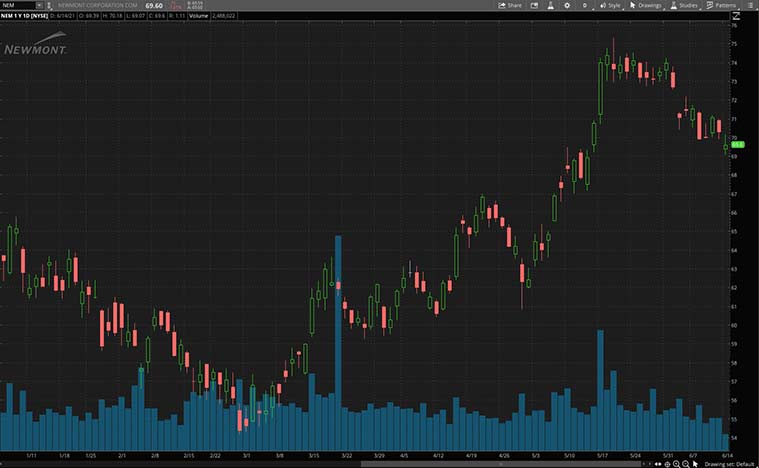The width and height of the screenshot is (759, 468).
Task: Click the list icon at the toolbar's right end
Action: [749, 5]
